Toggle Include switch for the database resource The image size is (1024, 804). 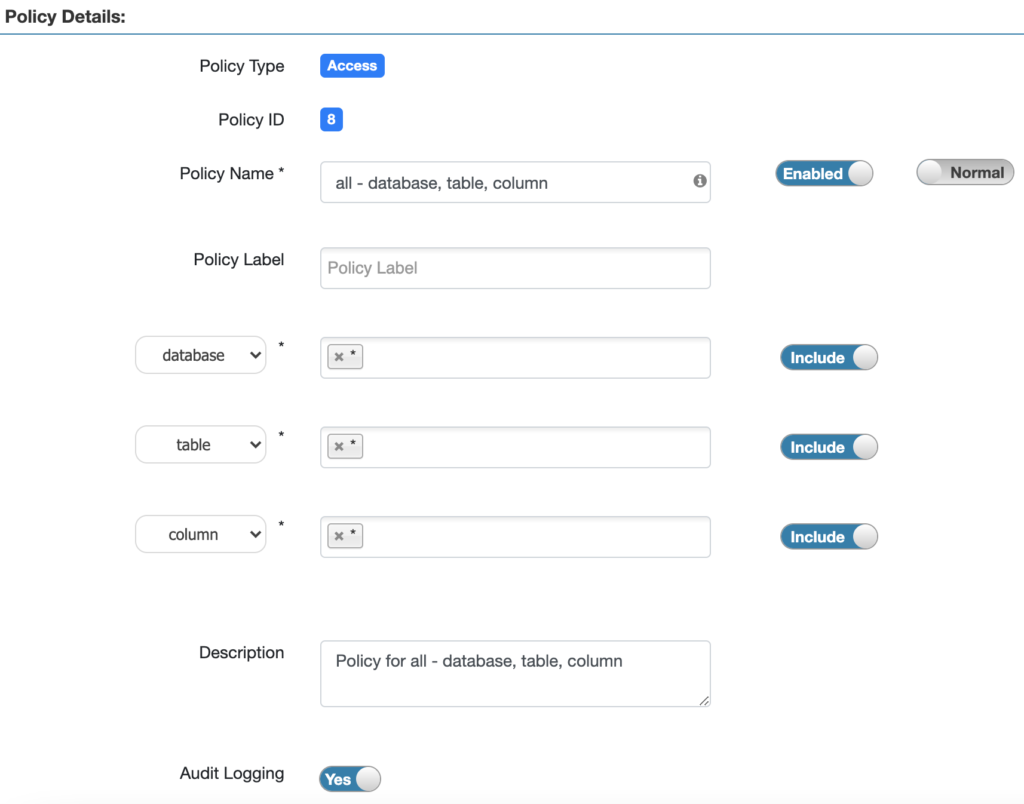coord(828,358)
